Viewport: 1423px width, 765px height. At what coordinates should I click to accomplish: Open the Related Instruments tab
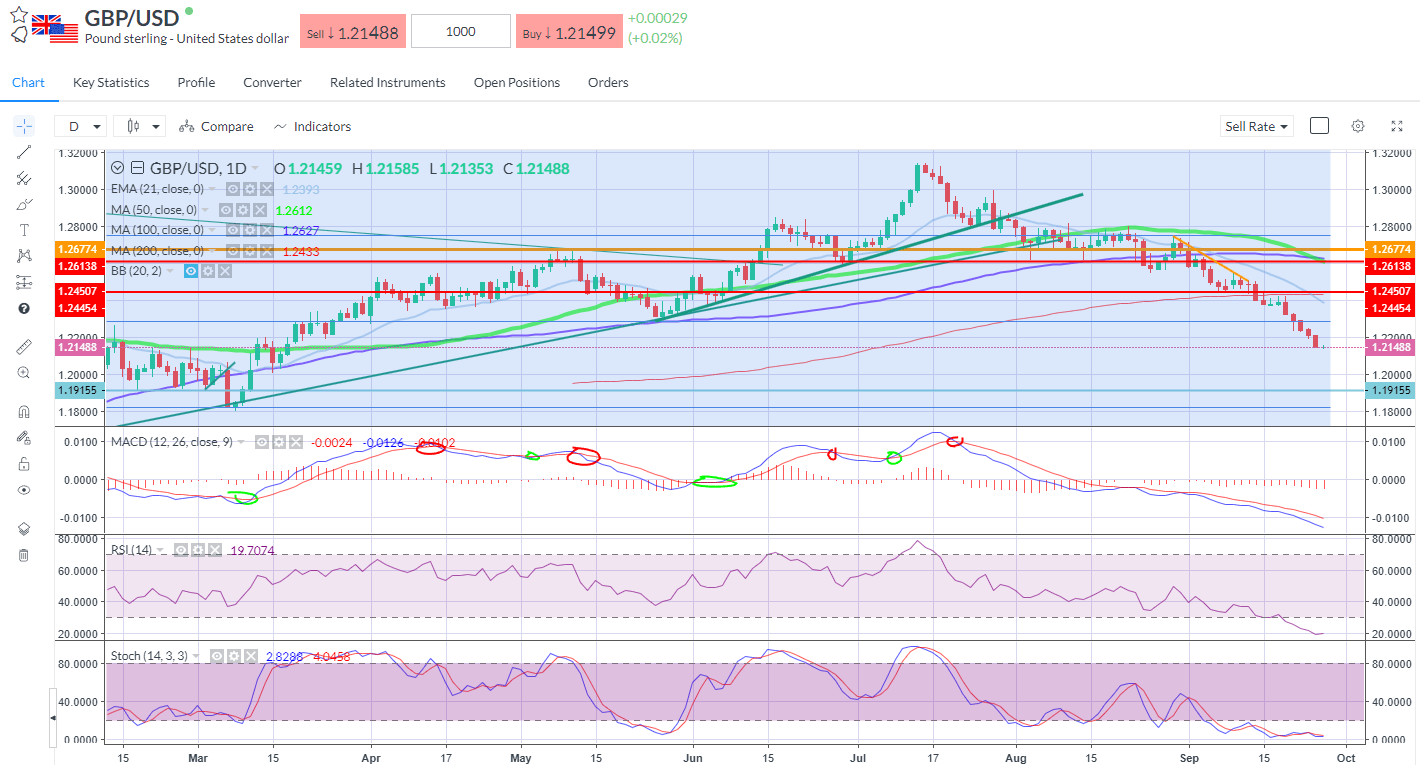coord(388,82)
